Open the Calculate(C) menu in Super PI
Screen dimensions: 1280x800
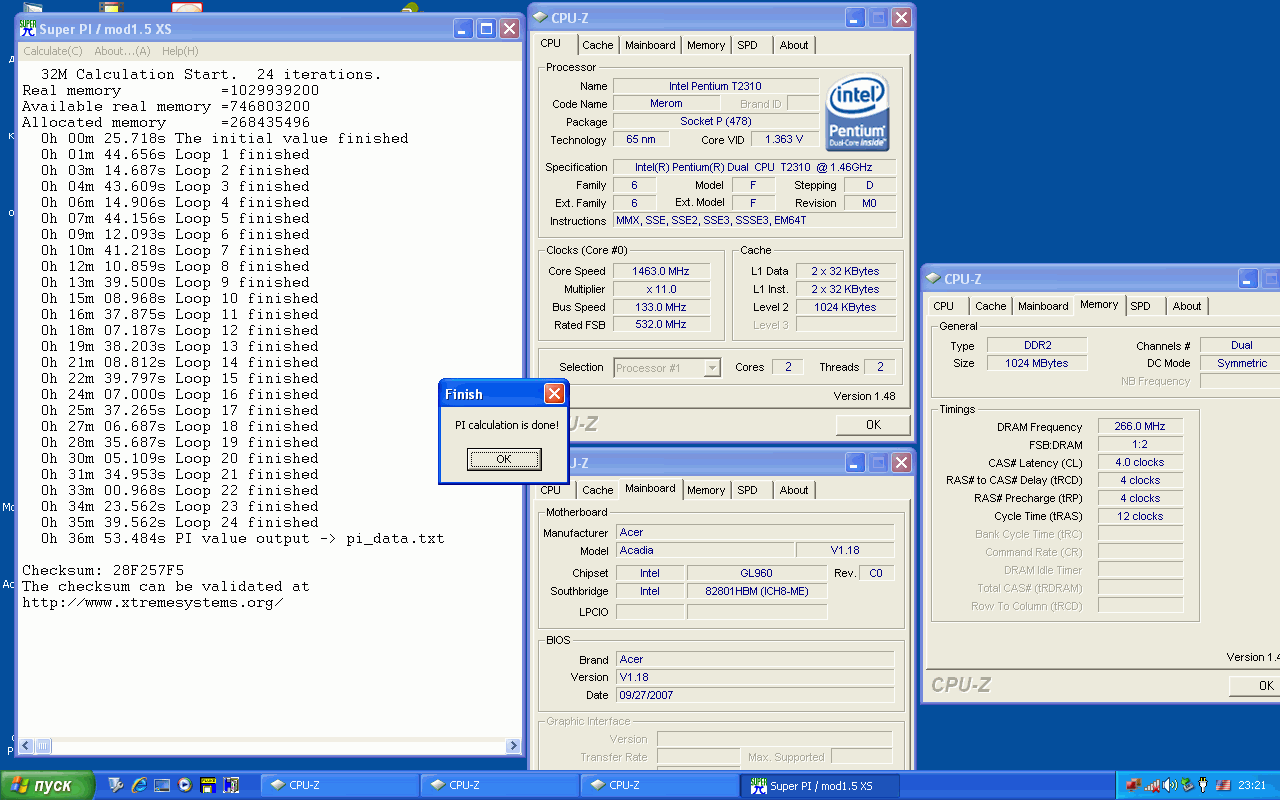click(x=53, y=51)
